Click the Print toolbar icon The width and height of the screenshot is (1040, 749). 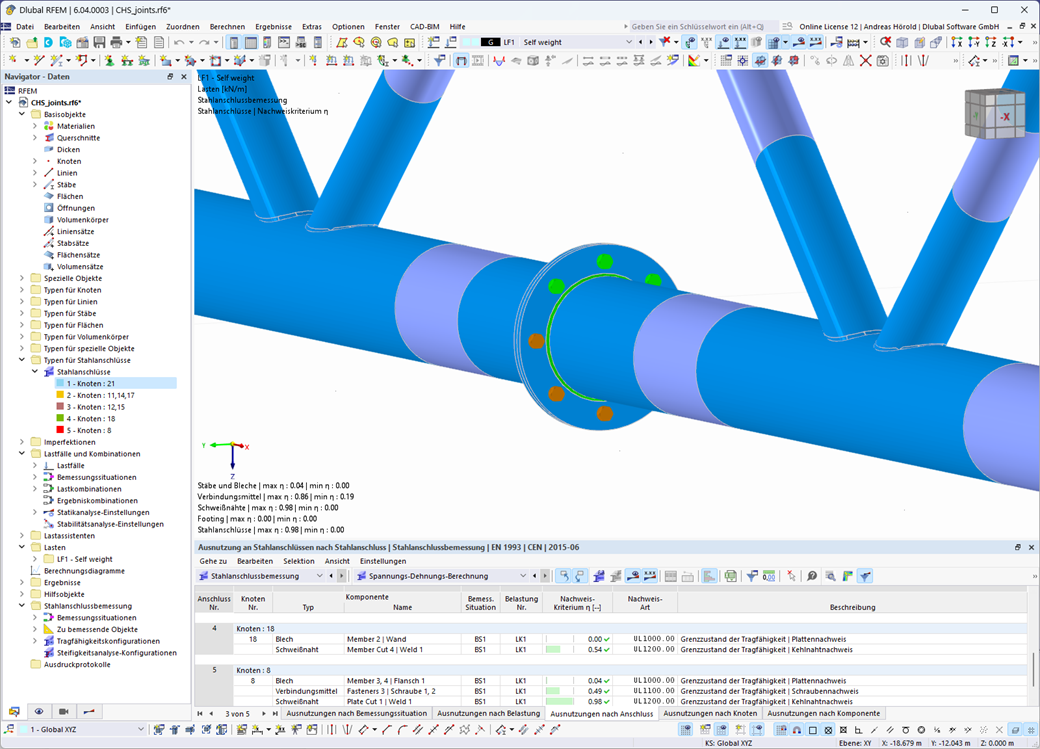pyautogui.click(x=116, y=42)
